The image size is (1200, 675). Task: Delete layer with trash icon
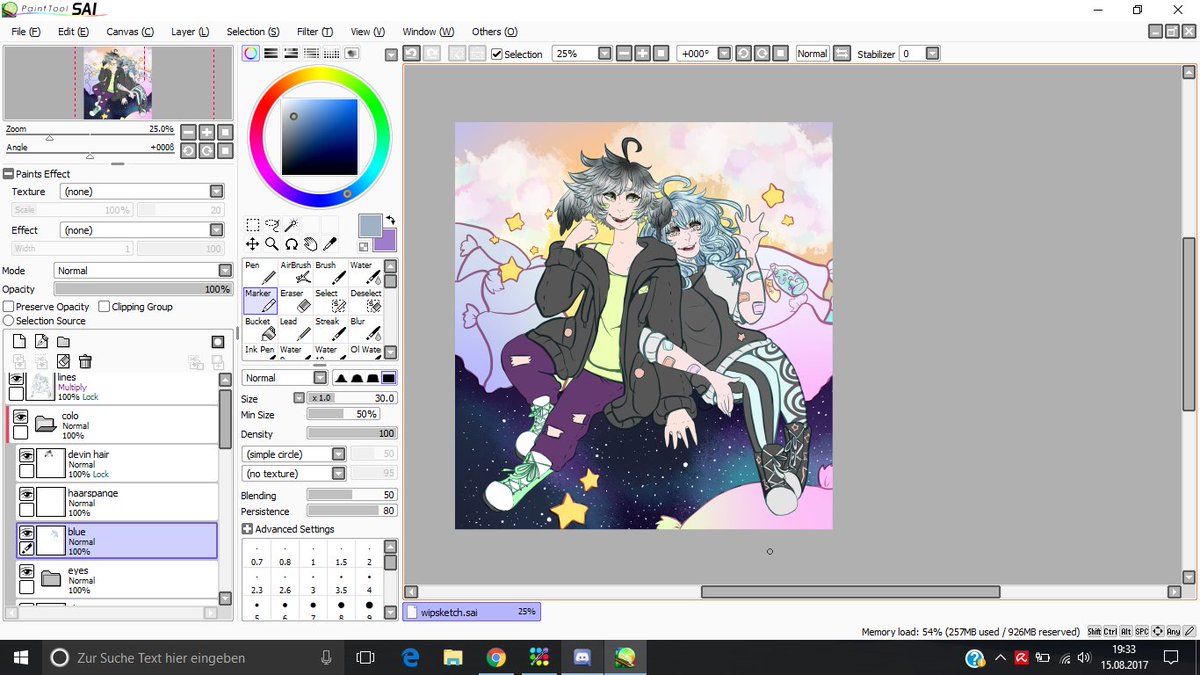tap(85, 361)
